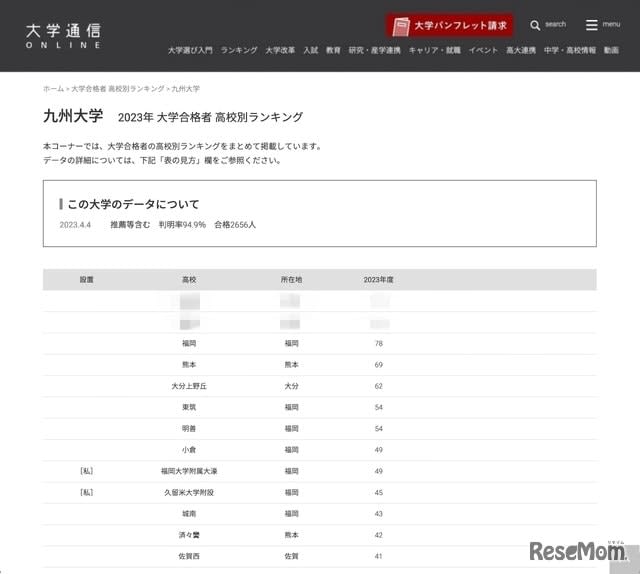Viewport: 640px width, 574px height.
Task: Click the 所在地 column header
Action: 291,280
